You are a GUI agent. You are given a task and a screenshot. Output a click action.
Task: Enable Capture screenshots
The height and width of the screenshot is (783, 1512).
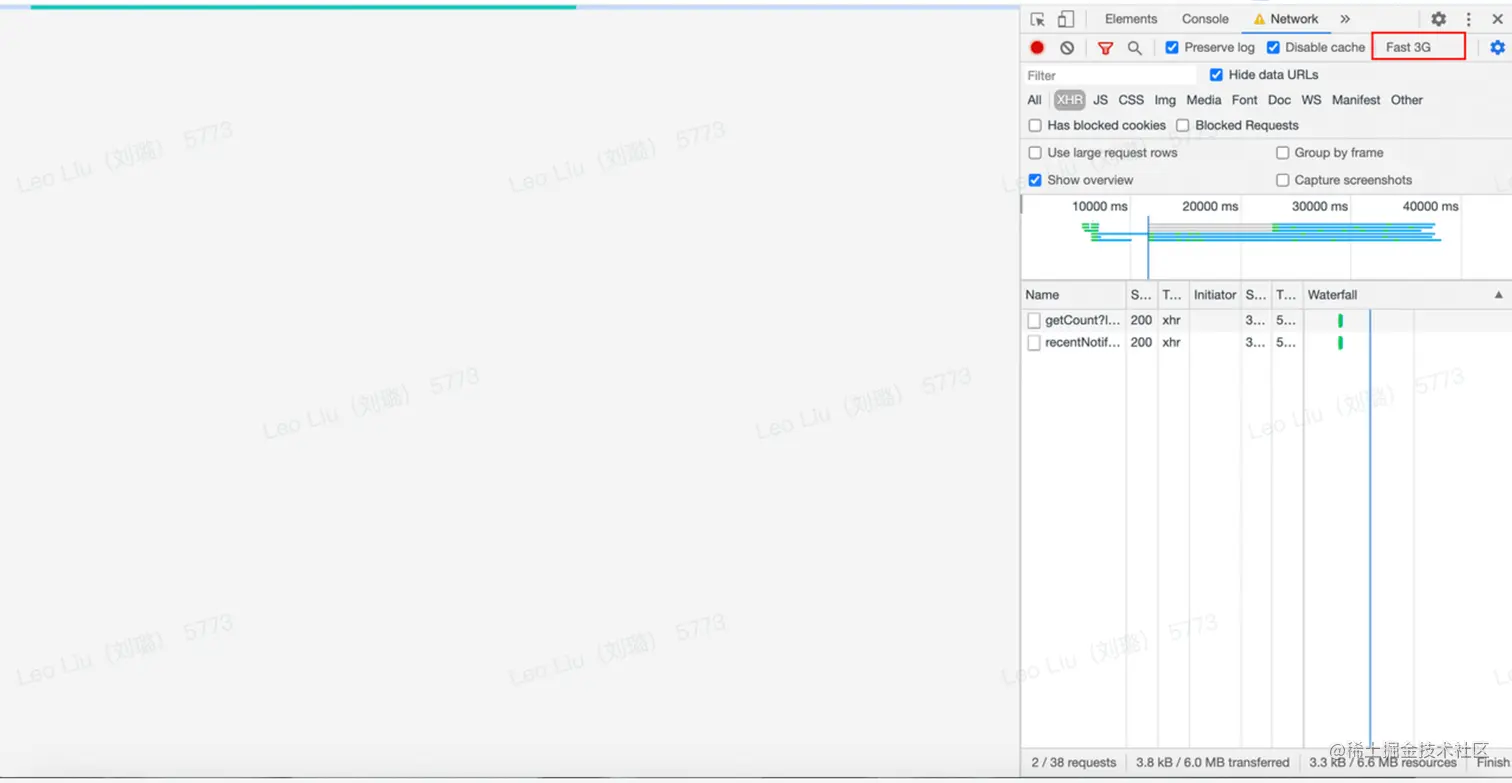click(x=1282, y=180)
